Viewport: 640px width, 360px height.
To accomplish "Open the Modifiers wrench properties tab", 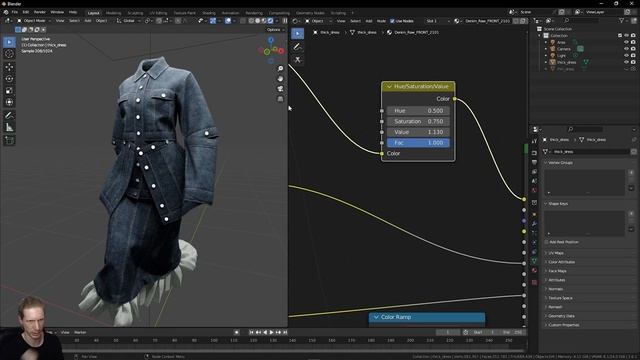I will [534, 224].
